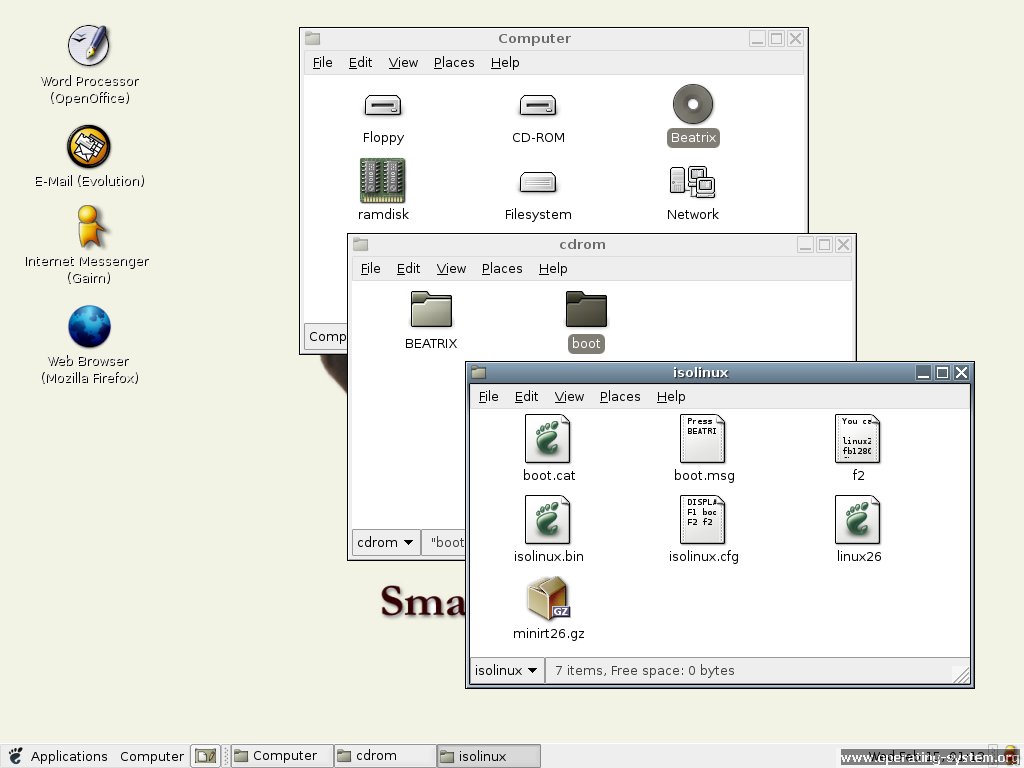Launch Web Browser (Mozilla Firefox) desktop icon

tap(89, 327)
